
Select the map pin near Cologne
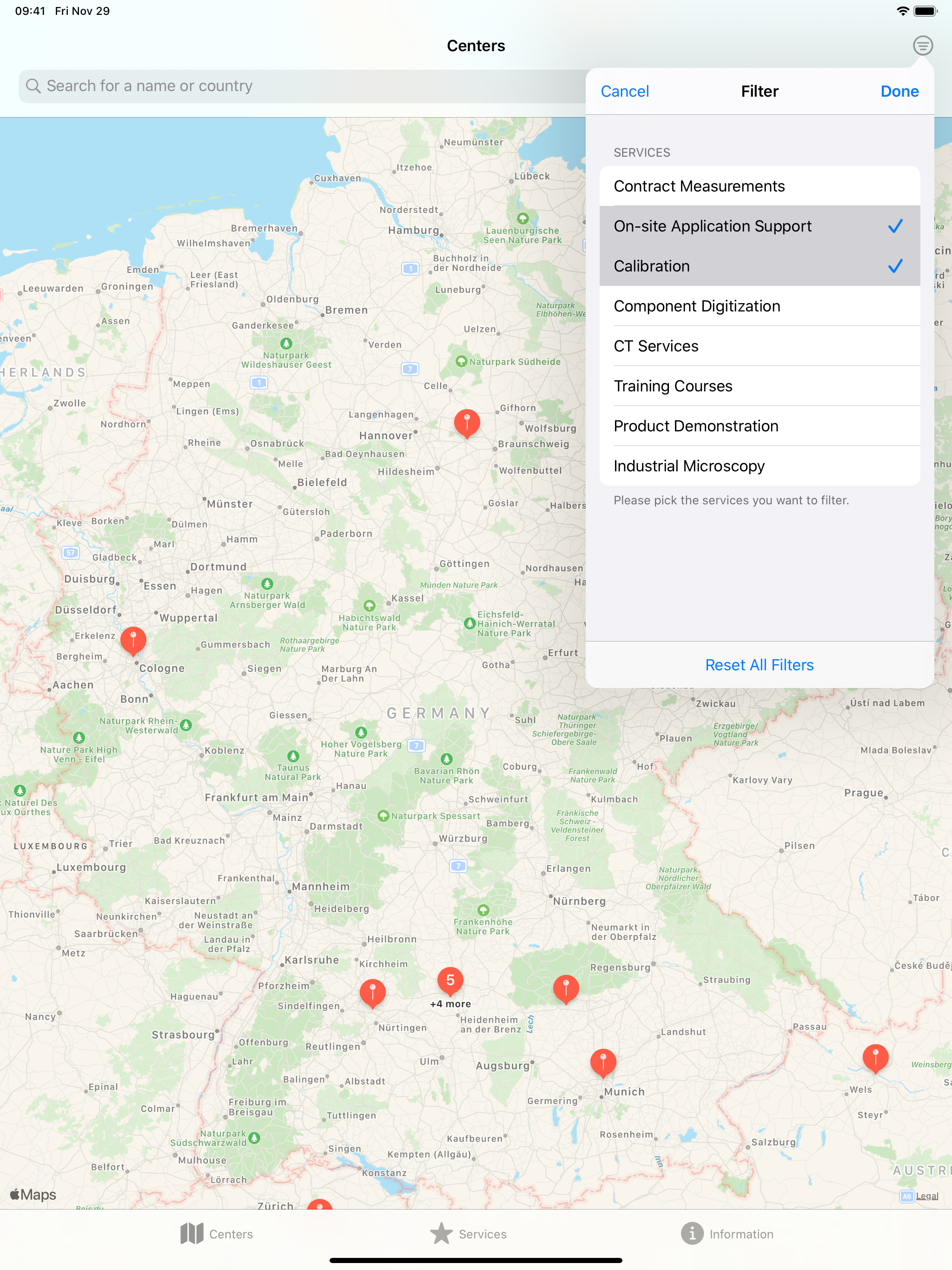(133, 641)
